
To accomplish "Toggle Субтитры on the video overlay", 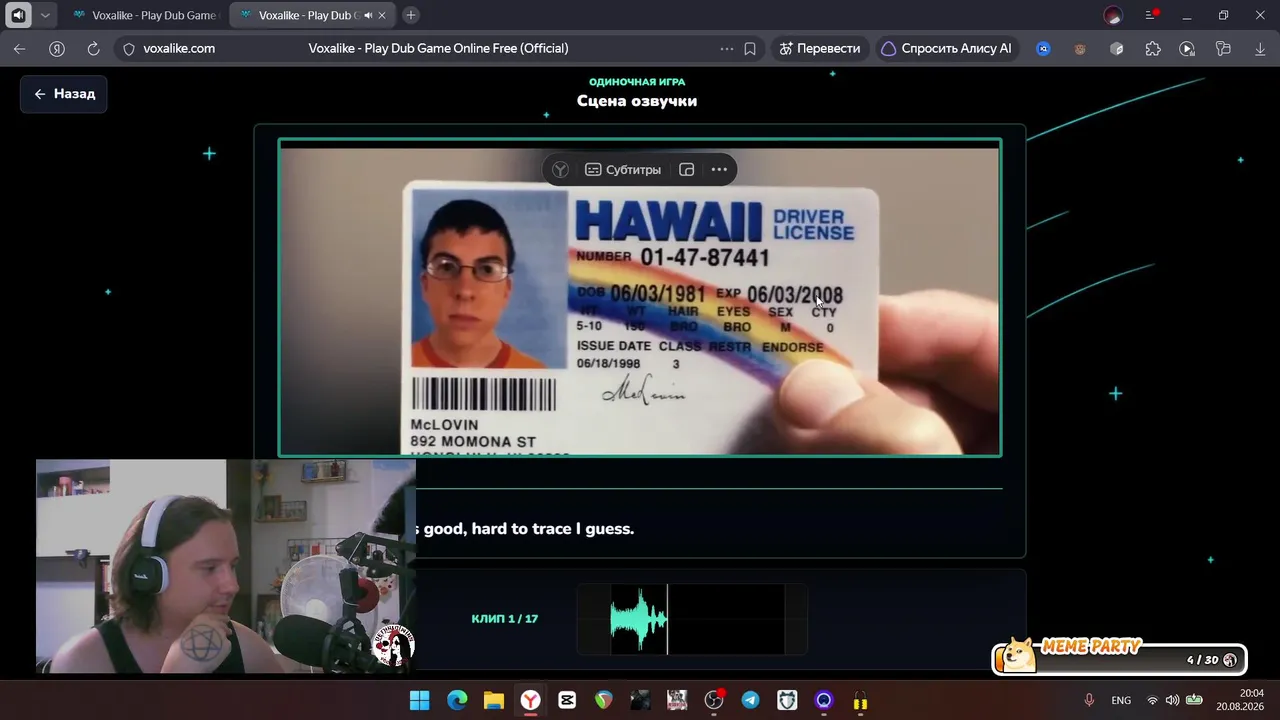I will (623, 170).
